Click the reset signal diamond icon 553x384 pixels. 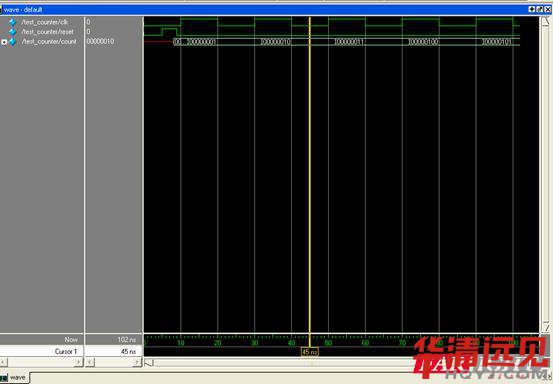pyautogui.click(x=13, y=32)
